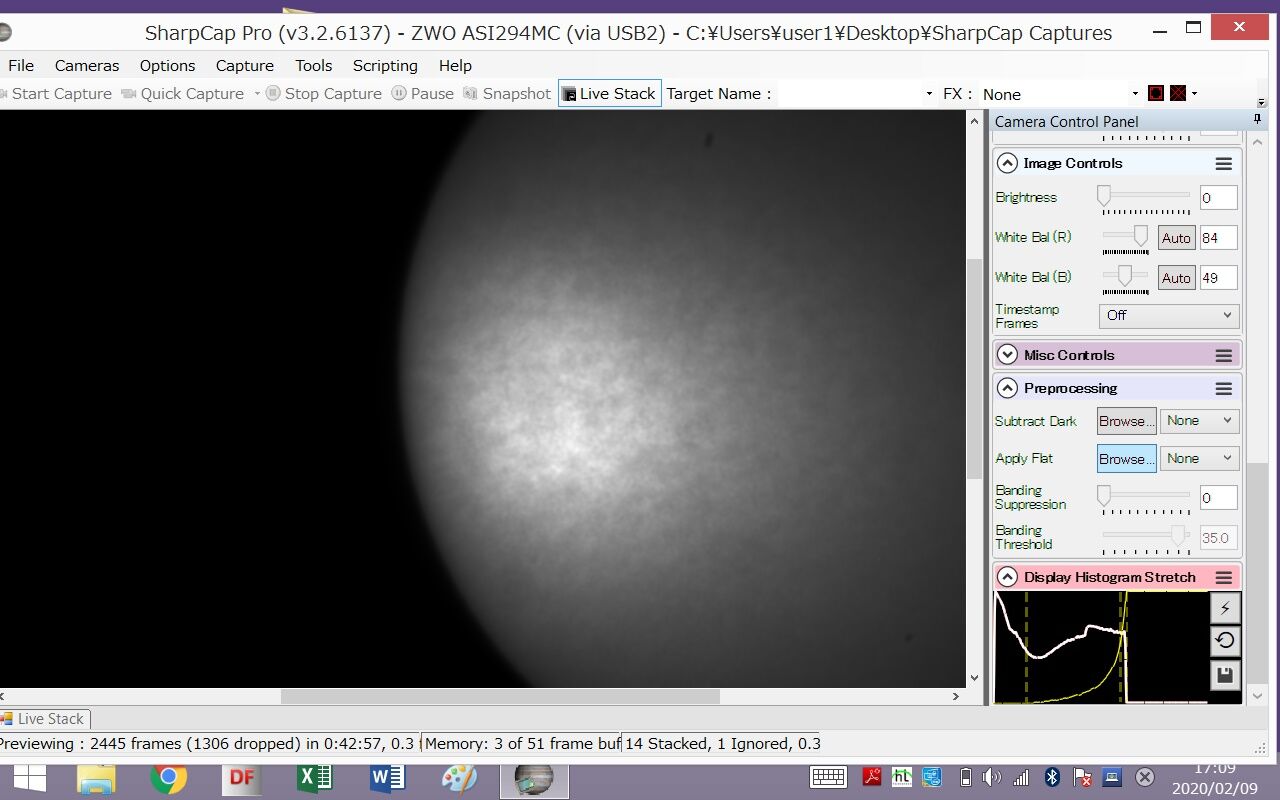Open the dropdown next to crosshair overlay icon
This screenshot has height=800, width=1280.
point(1194,93)
